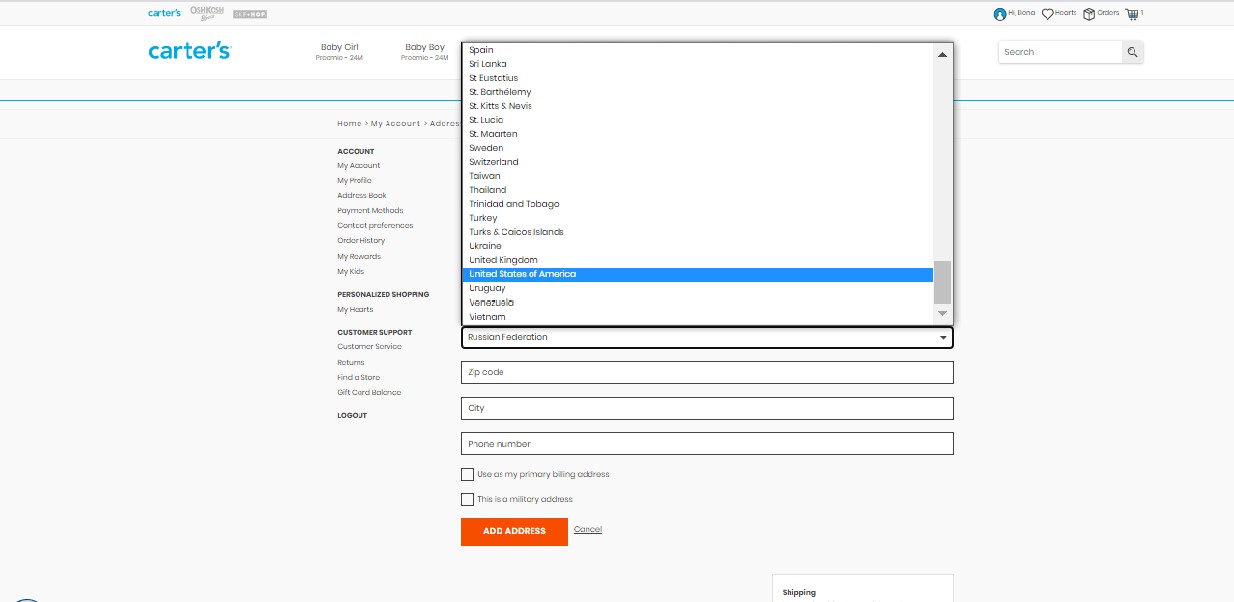Open the Customer Service link

369,347
